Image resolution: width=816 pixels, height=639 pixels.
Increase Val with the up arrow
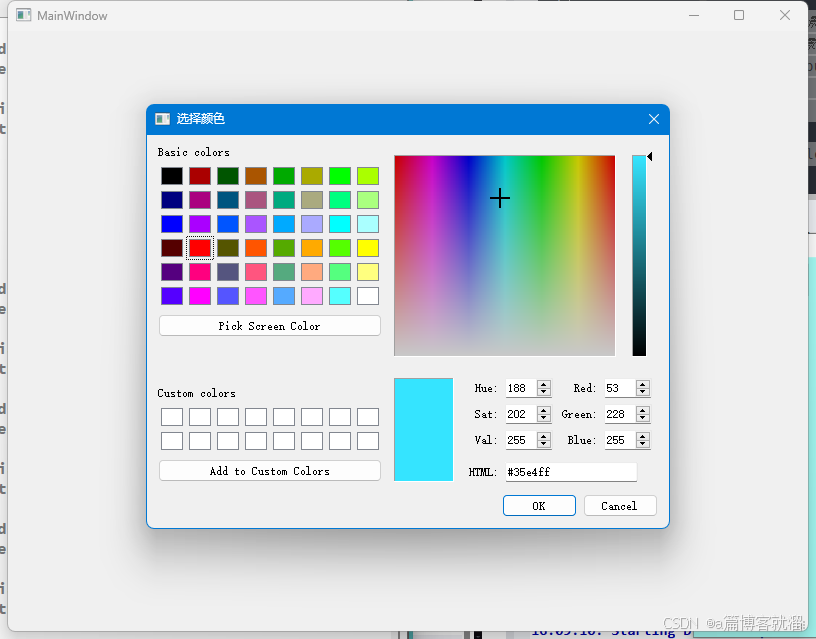(544, 437)
